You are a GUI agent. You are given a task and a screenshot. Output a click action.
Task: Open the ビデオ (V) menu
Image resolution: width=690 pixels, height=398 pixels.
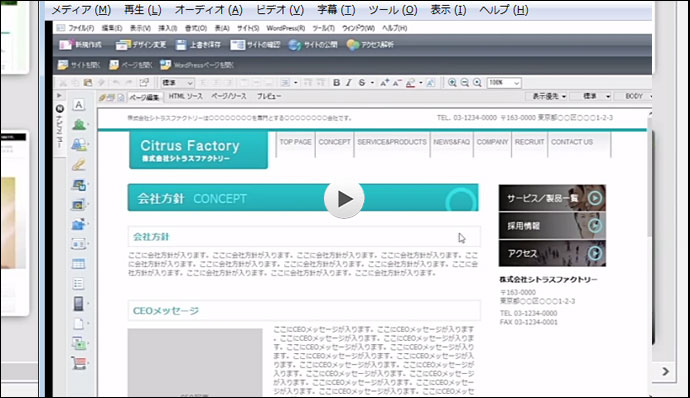280,10
